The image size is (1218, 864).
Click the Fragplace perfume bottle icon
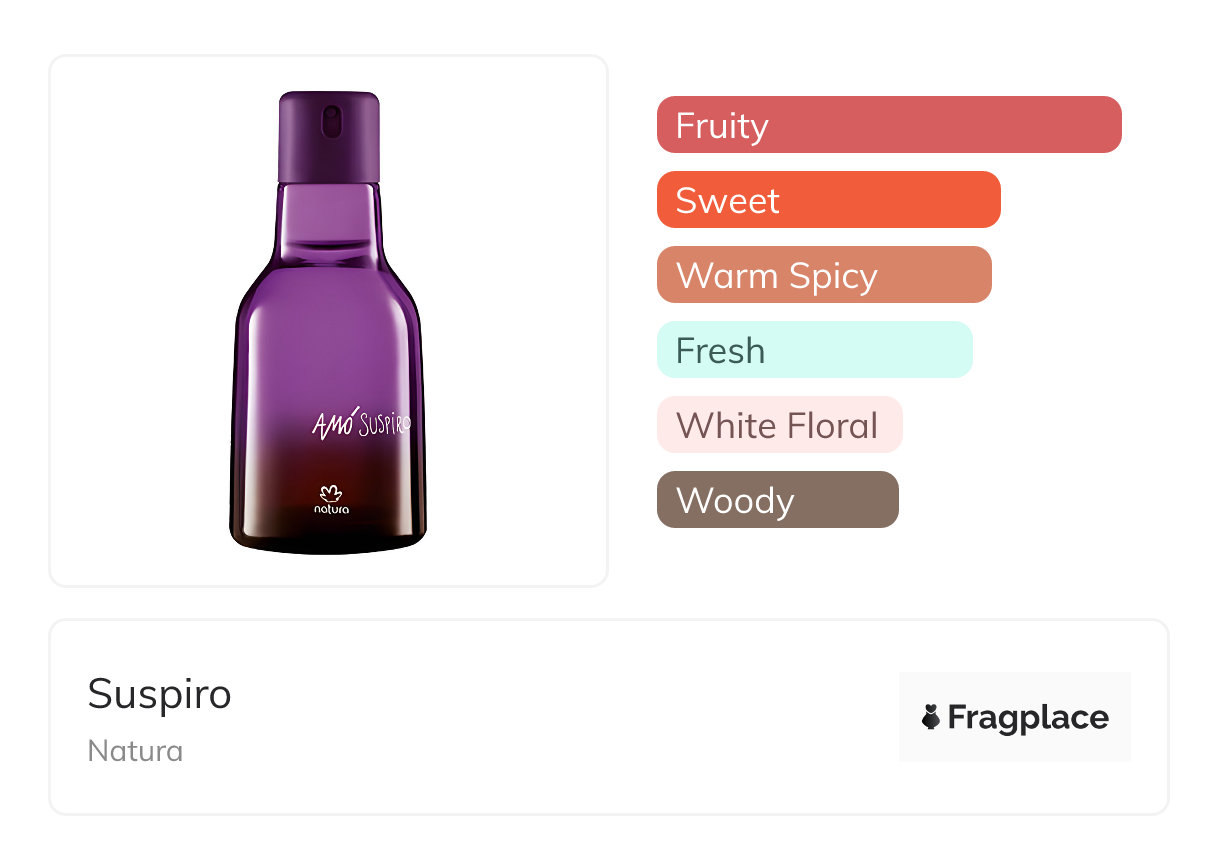(x=931, y=717)
